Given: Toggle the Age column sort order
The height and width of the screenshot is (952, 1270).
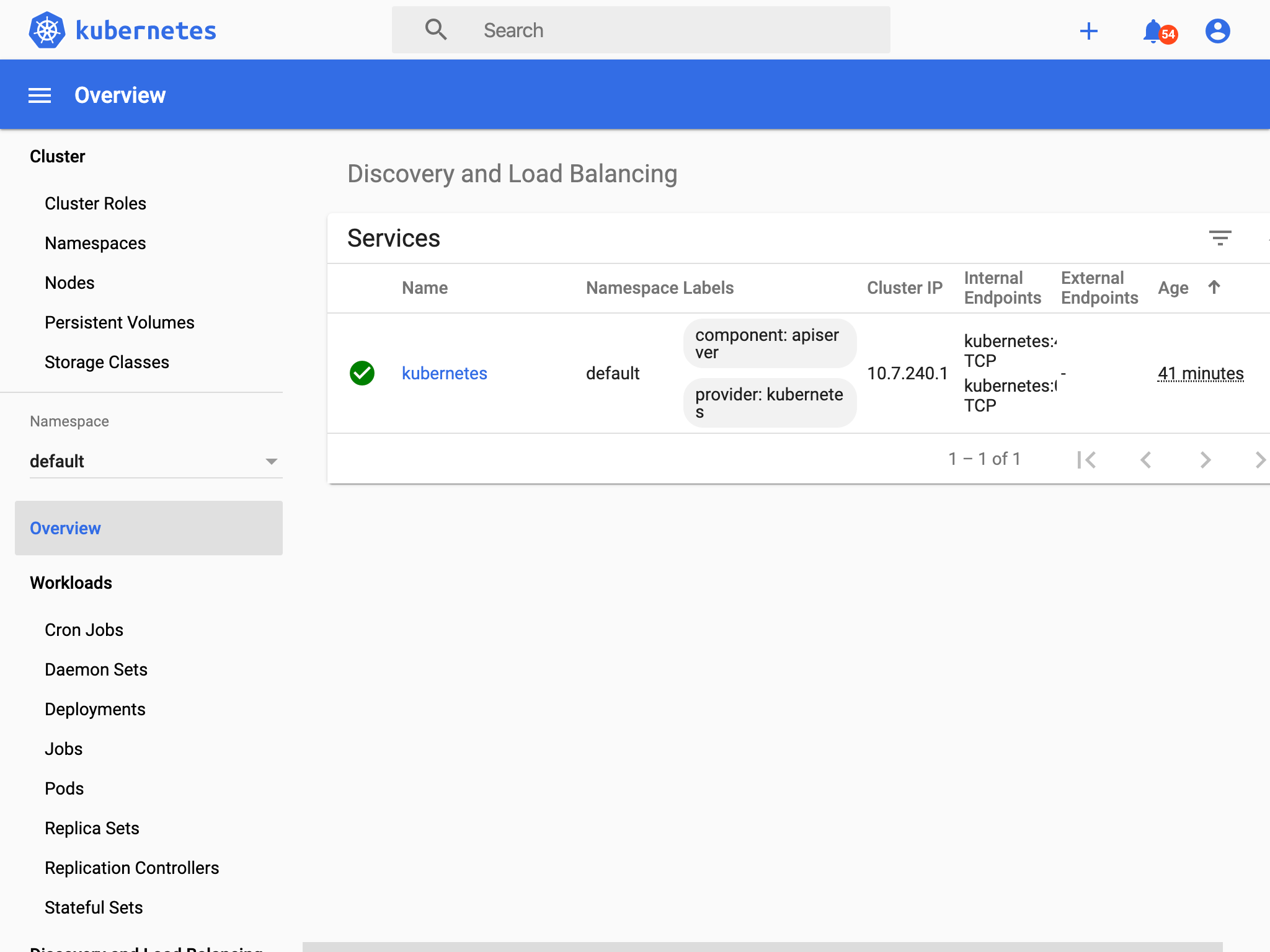Looking at the screenshot, I should [1214, 287].
